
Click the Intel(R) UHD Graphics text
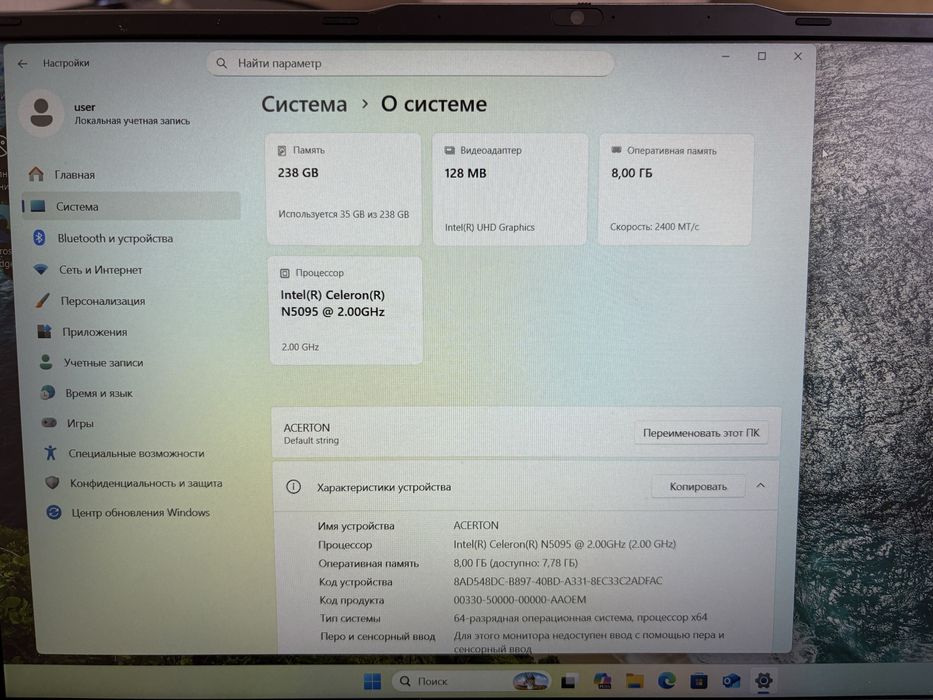(490, 227)
